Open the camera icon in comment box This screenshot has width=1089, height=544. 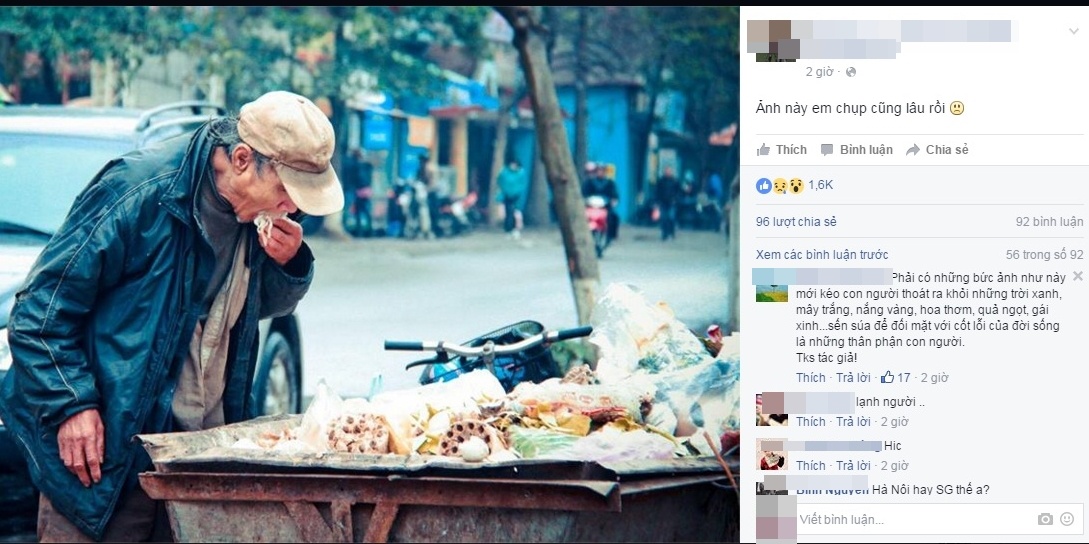[x=1045, y=519]
